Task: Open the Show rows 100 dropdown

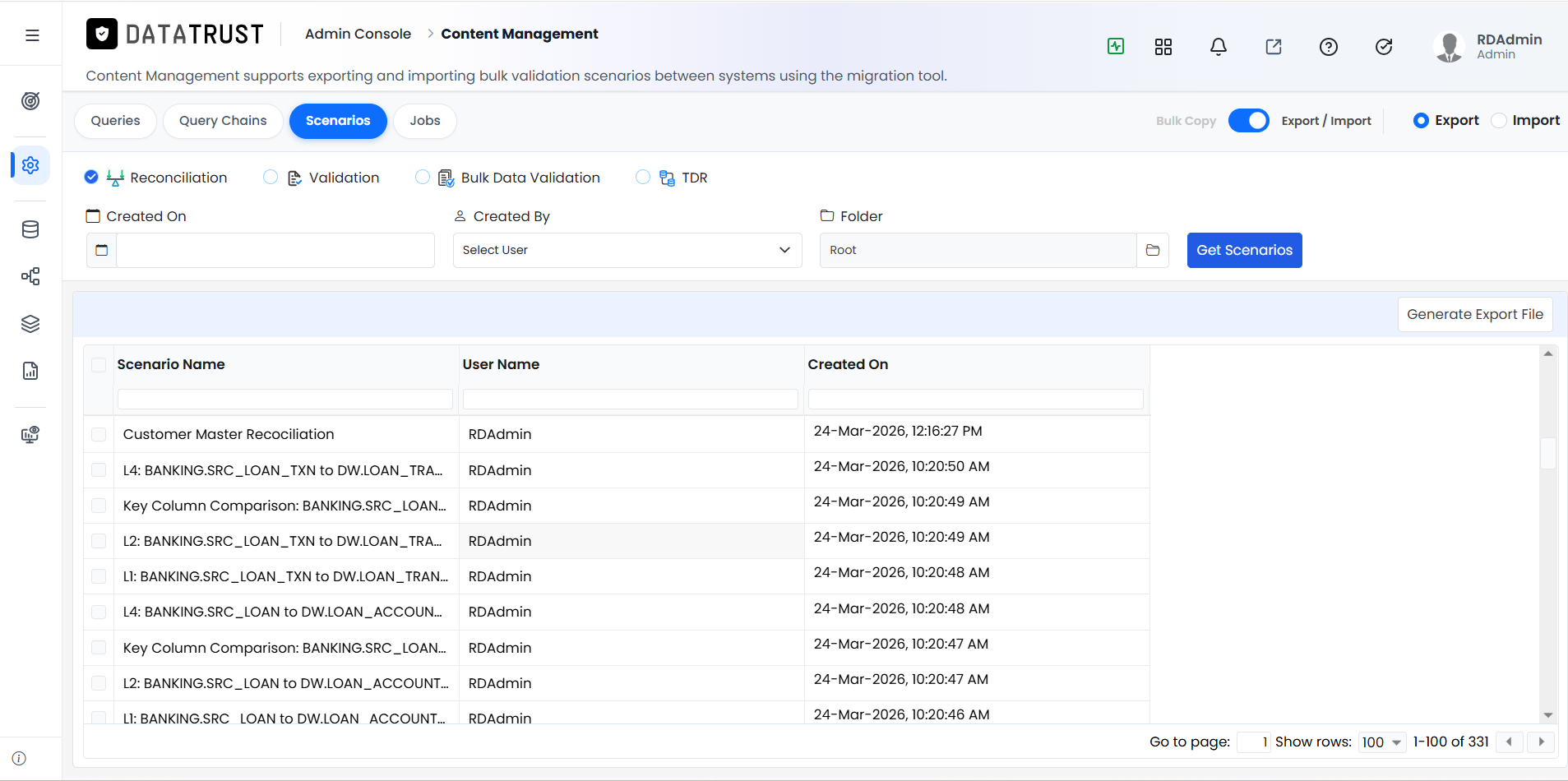Action: (1382, 742)
